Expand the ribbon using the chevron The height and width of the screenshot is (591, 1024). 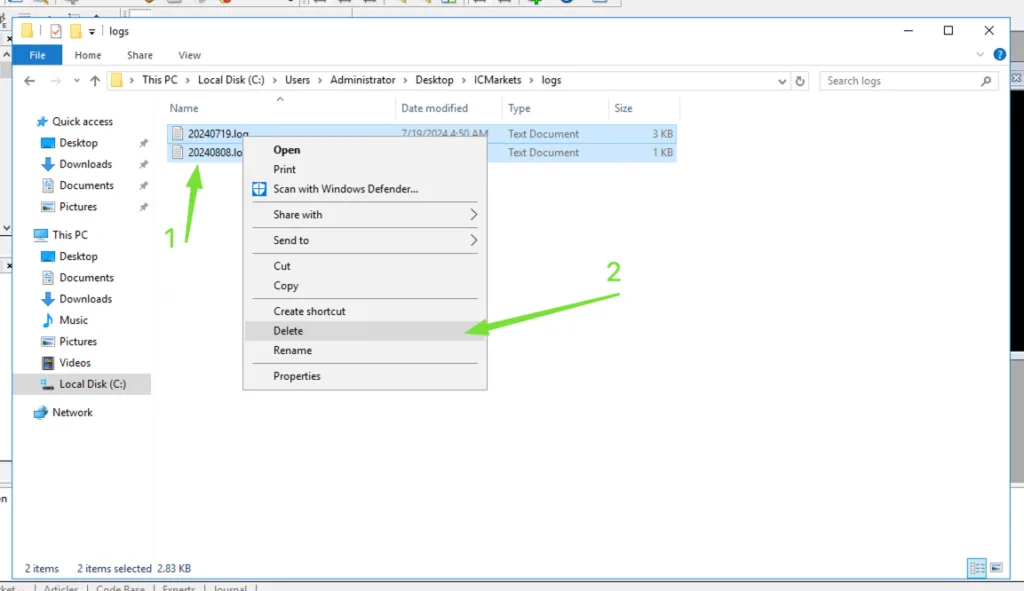[980, 55]
